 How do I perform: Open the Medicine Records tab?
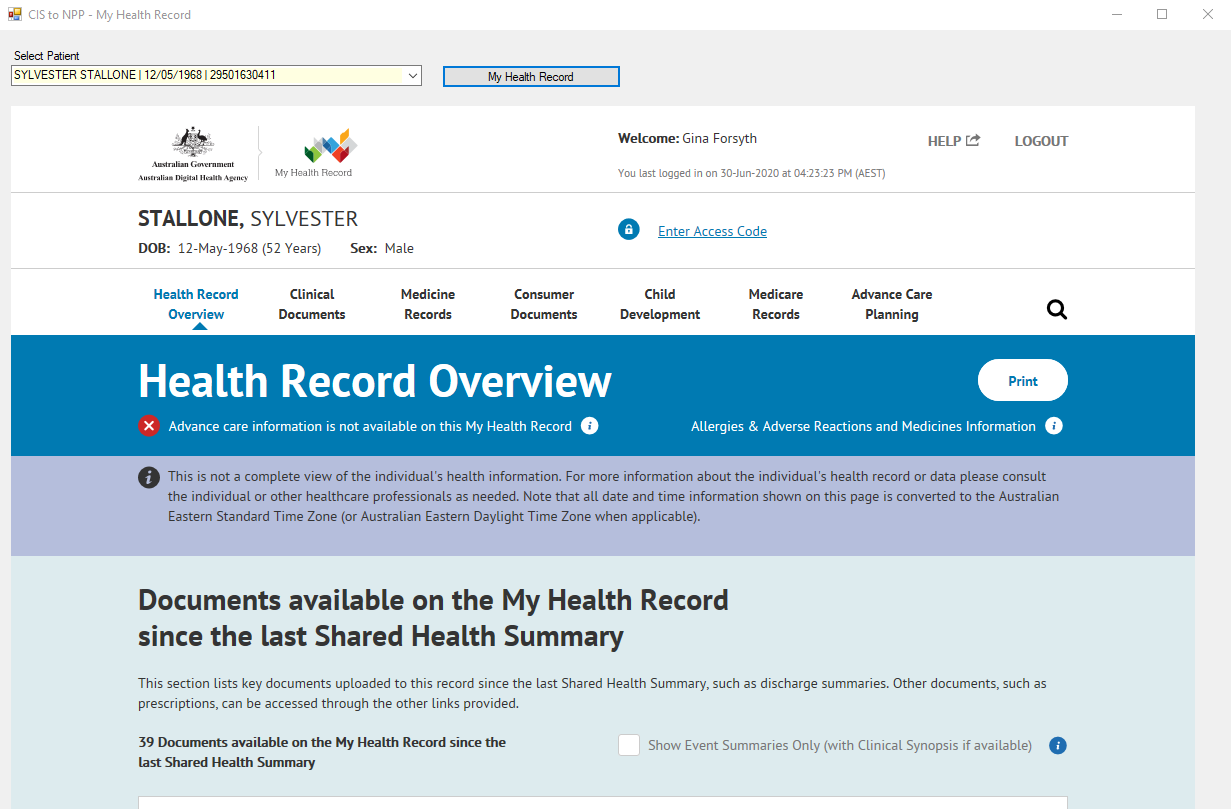tap(428, 304)
